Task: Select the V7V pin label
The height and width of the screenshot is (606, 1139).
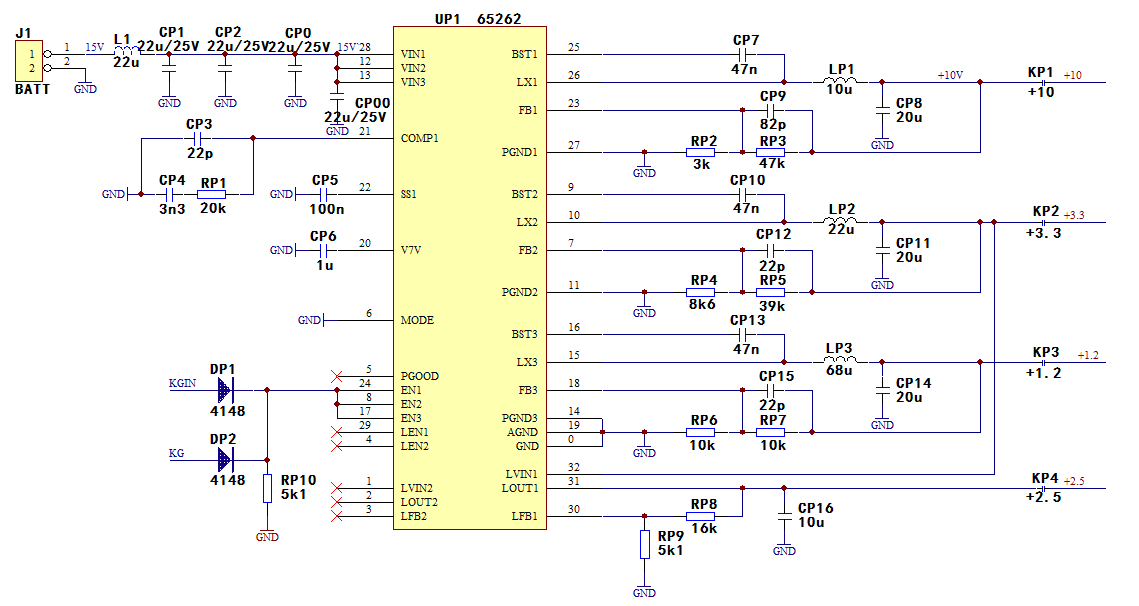Action: point(411,250)
